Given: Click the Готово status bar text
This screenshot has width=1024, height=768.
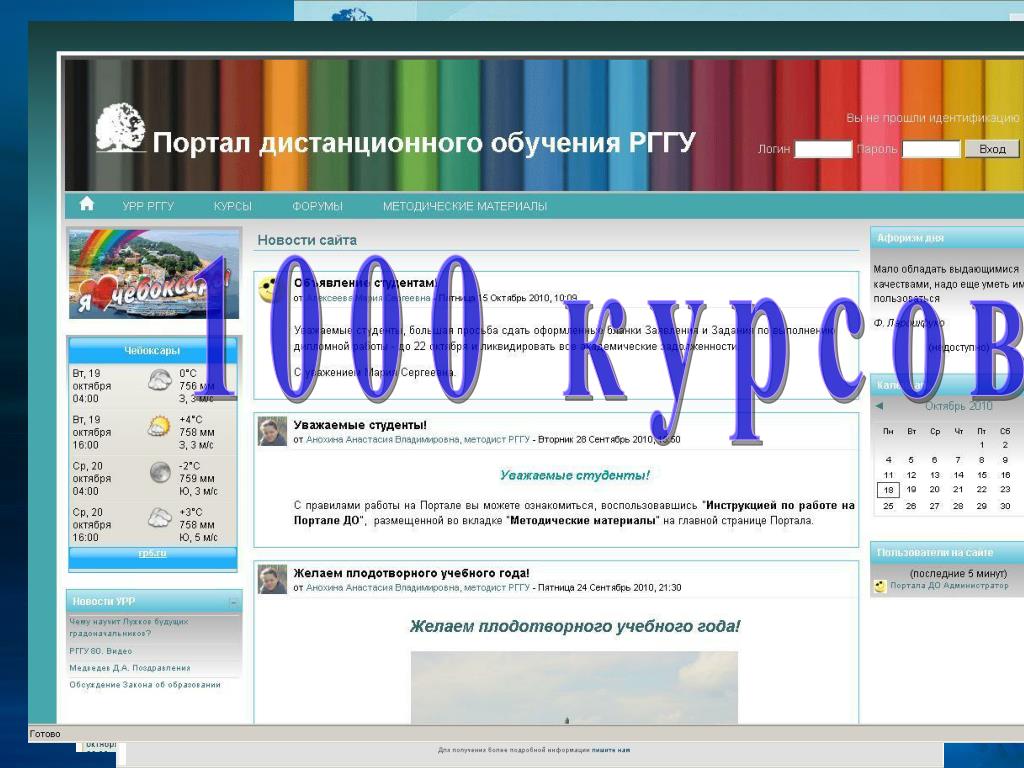Looking at the screenshot, I should coord(45,734).
